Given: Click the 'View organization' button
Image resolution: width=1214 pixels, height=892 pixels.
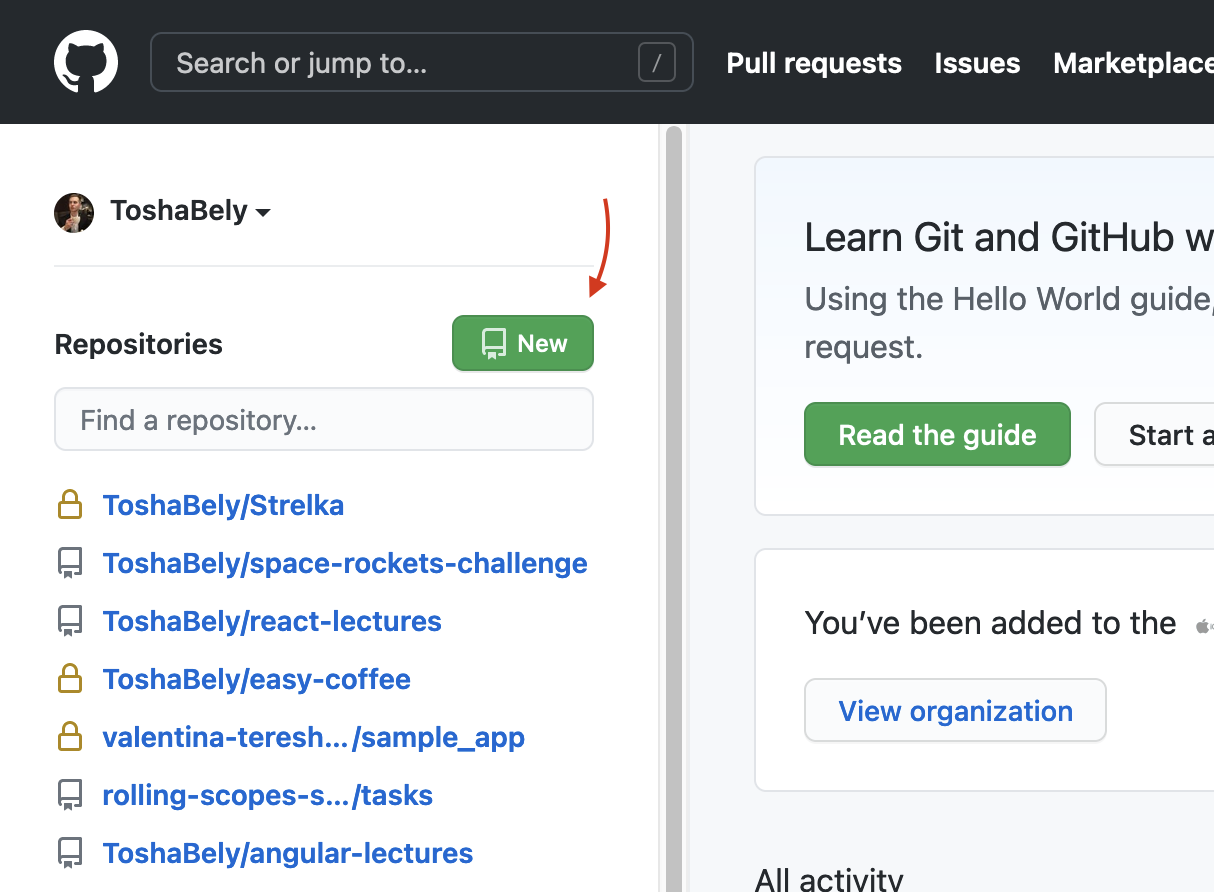Looking at the screenshot, I should tap(955, 710).
